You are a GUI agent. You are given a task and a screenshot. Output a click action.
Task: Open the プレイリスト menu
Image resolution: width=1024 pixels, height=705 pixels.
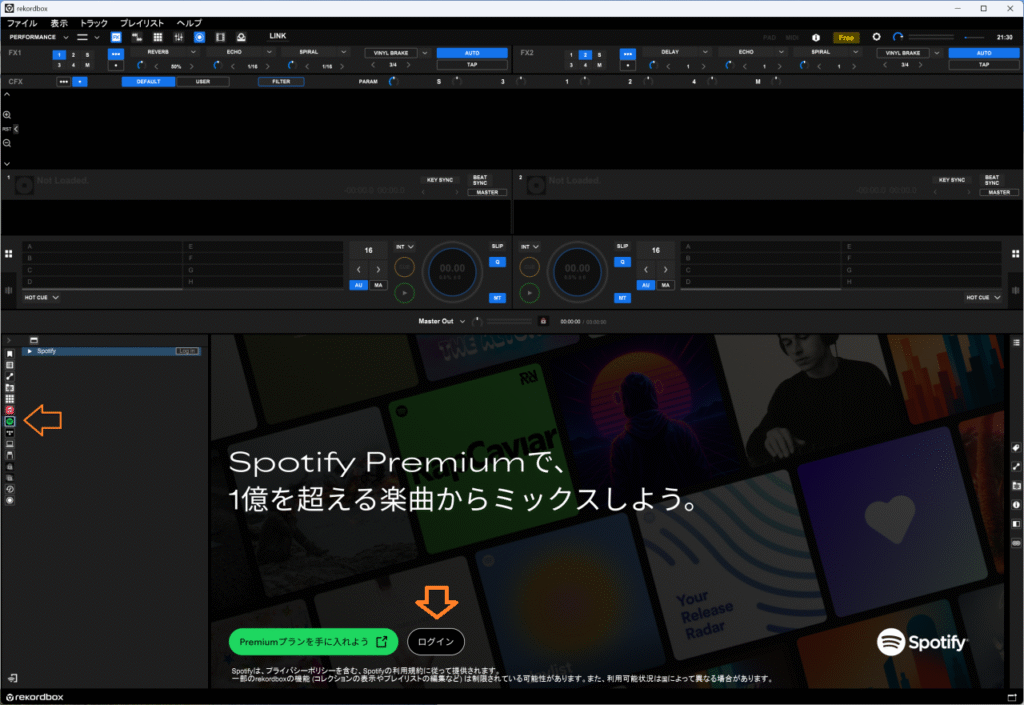pyautogui.click(x=143, y=22)
